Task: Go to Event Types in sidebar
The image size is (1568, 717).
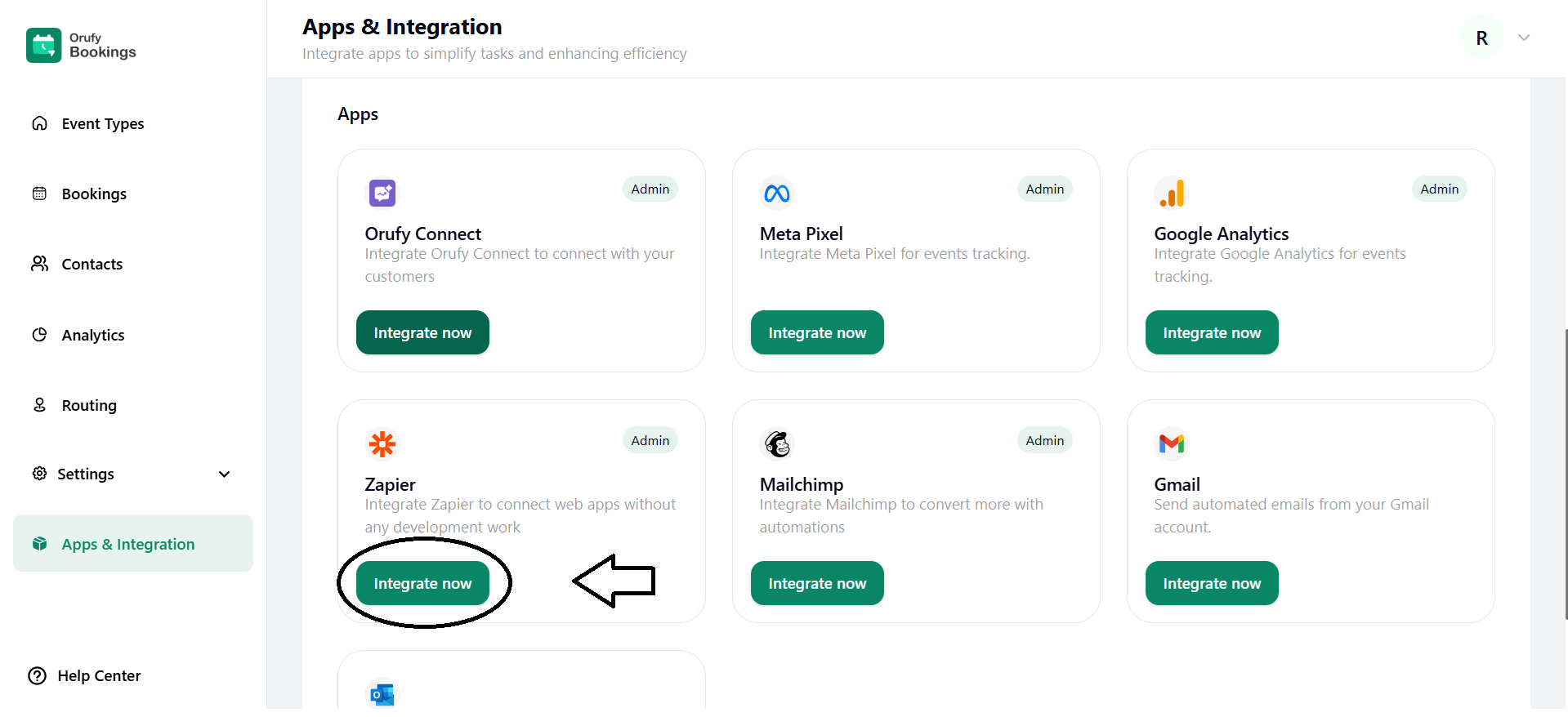Action: tap(102, 123)
